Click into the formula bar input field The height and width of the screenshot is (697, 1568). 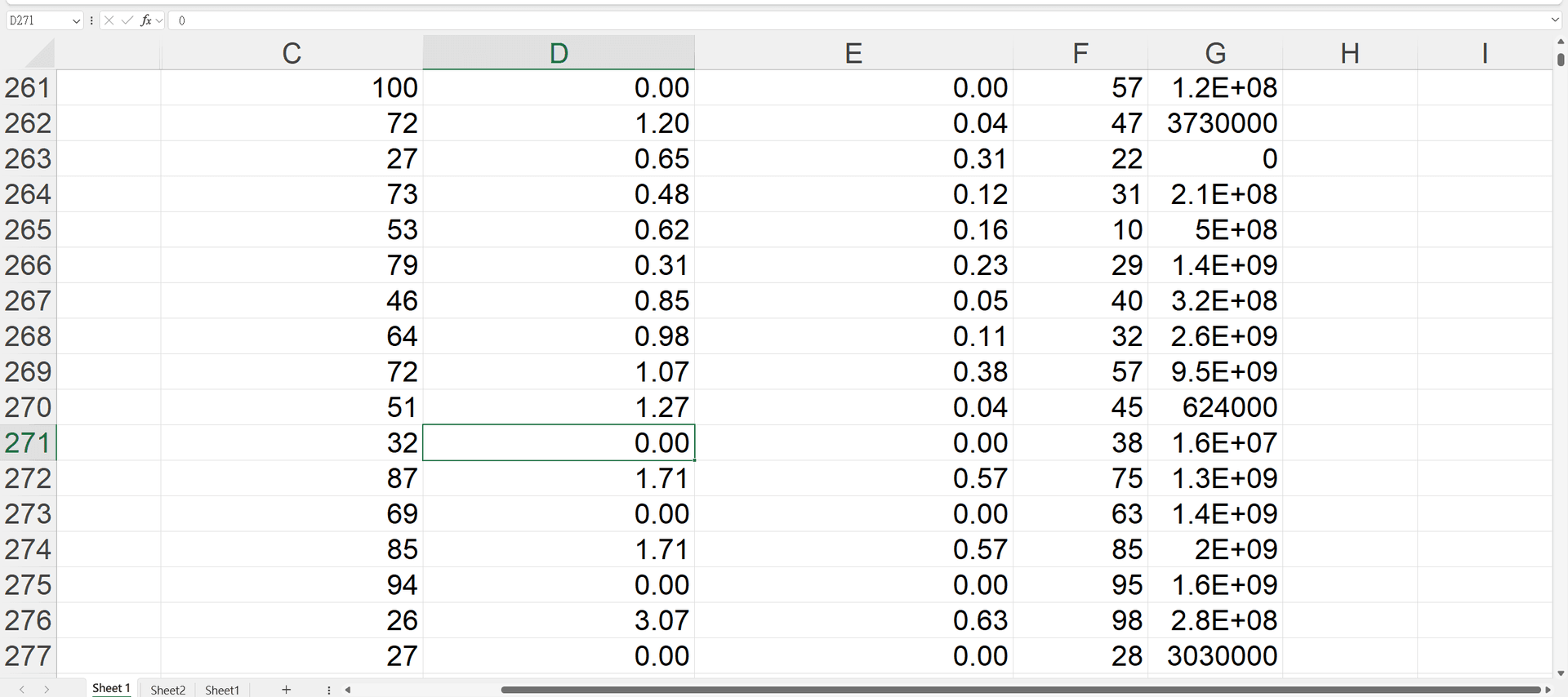pos(817,20)
